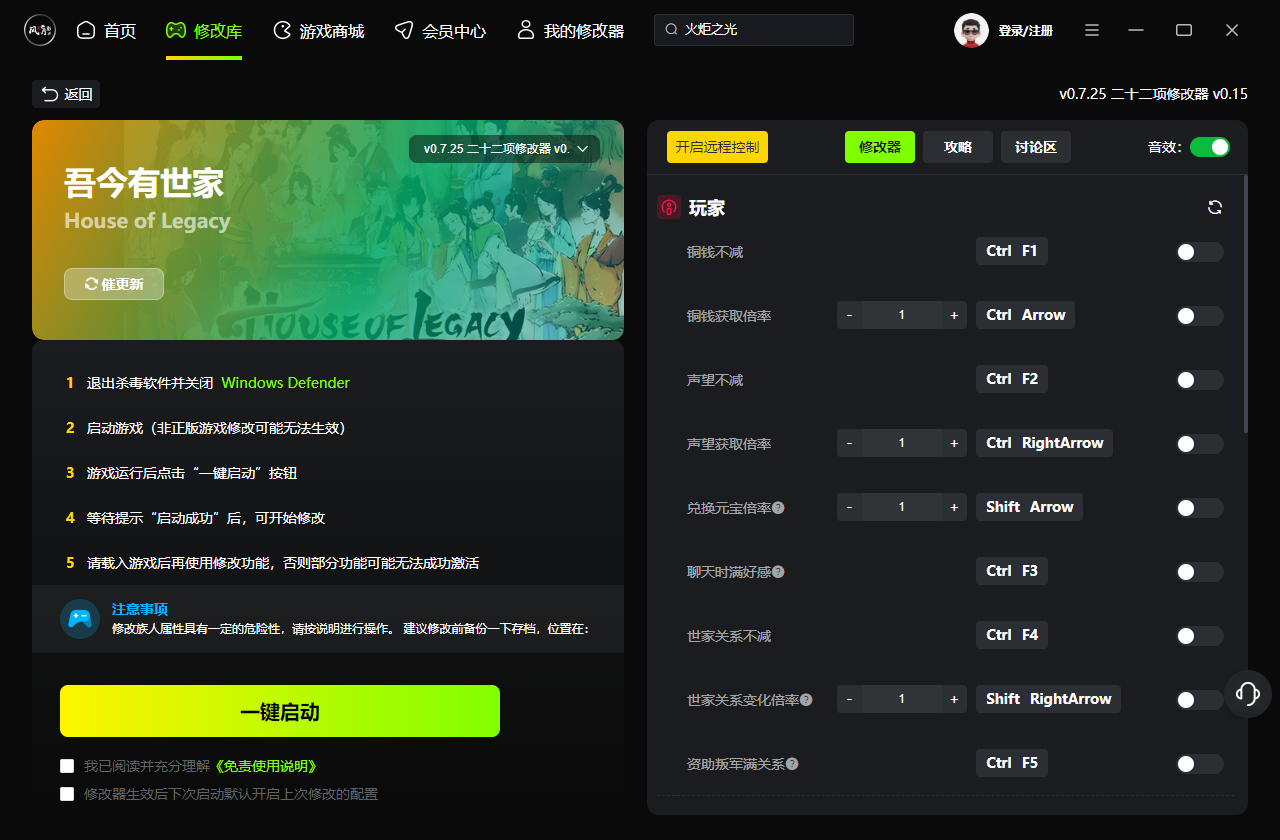Click the Windows Defender text

(x=286, y=383)
